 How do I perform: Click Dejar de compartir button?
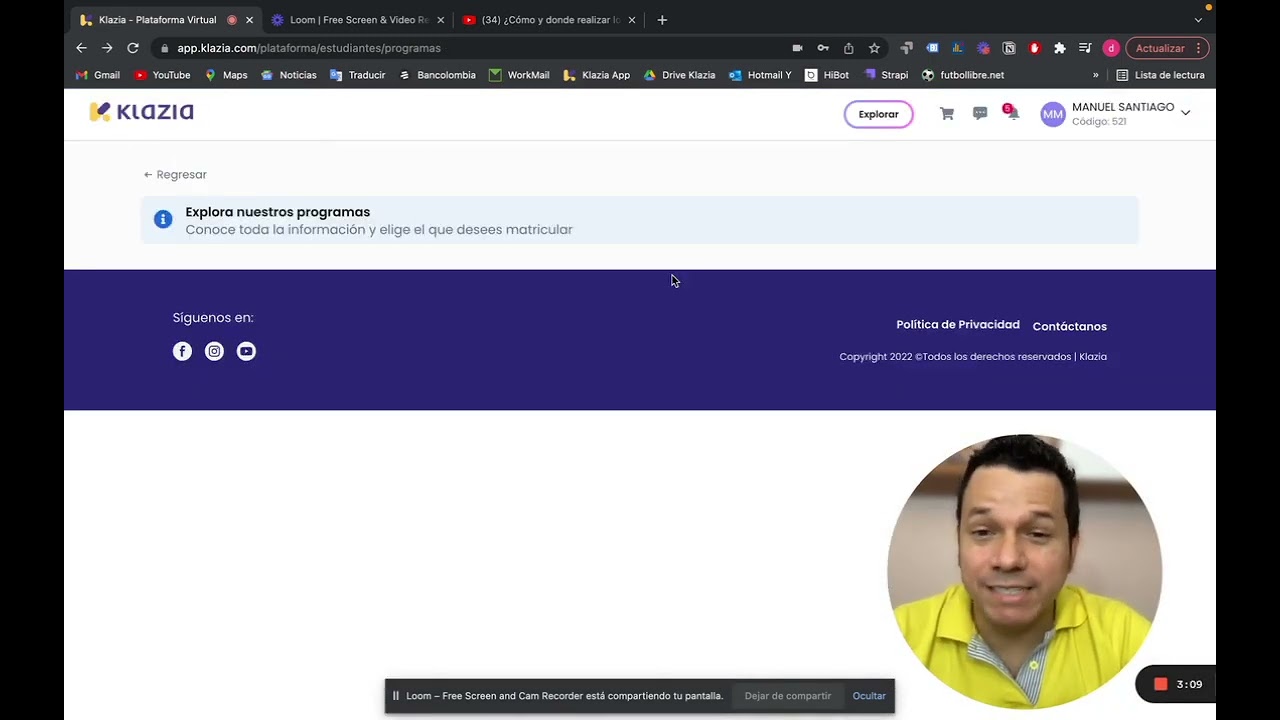(787, 696)
